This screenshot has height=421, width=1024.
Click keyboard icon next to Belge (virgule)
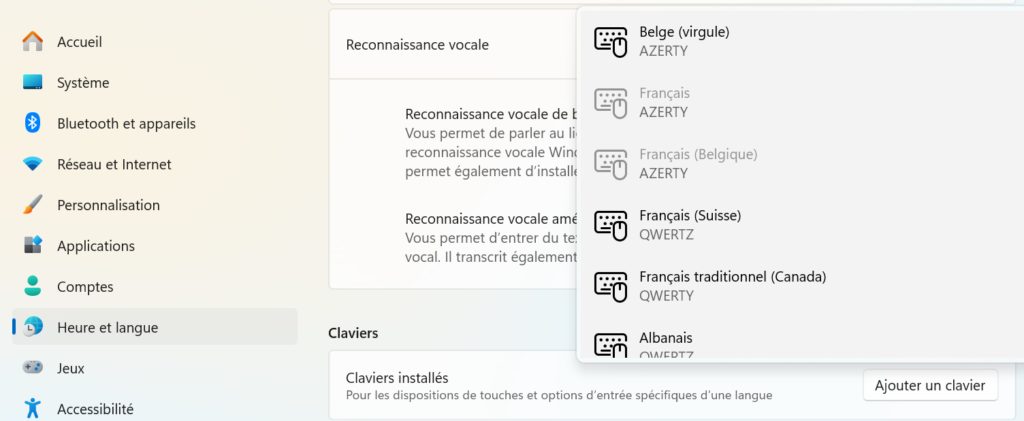coord(611,41)
